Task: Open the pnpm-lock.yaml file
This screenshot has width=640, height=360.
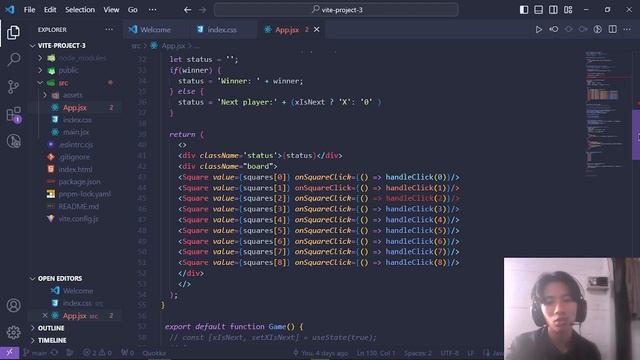Action: pyautogui.click(x=84, y=194)
